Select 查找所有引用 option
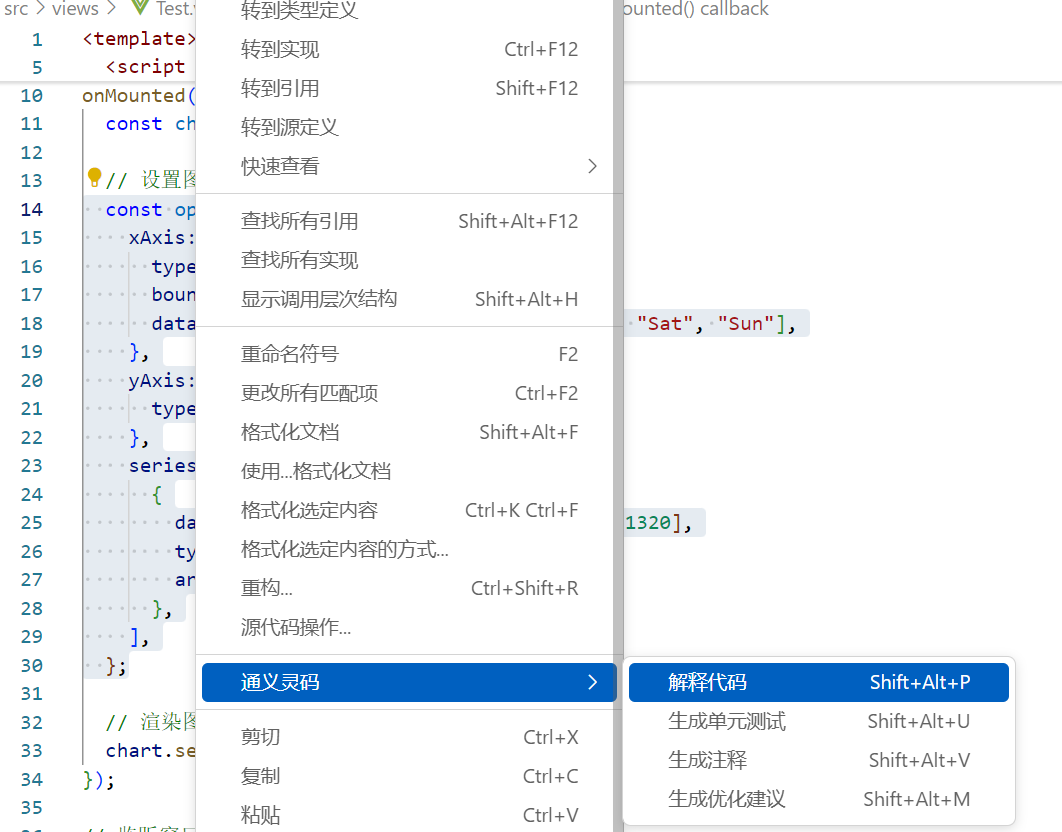This screenshot has width=1062, height=832. (x=409, y=221)
